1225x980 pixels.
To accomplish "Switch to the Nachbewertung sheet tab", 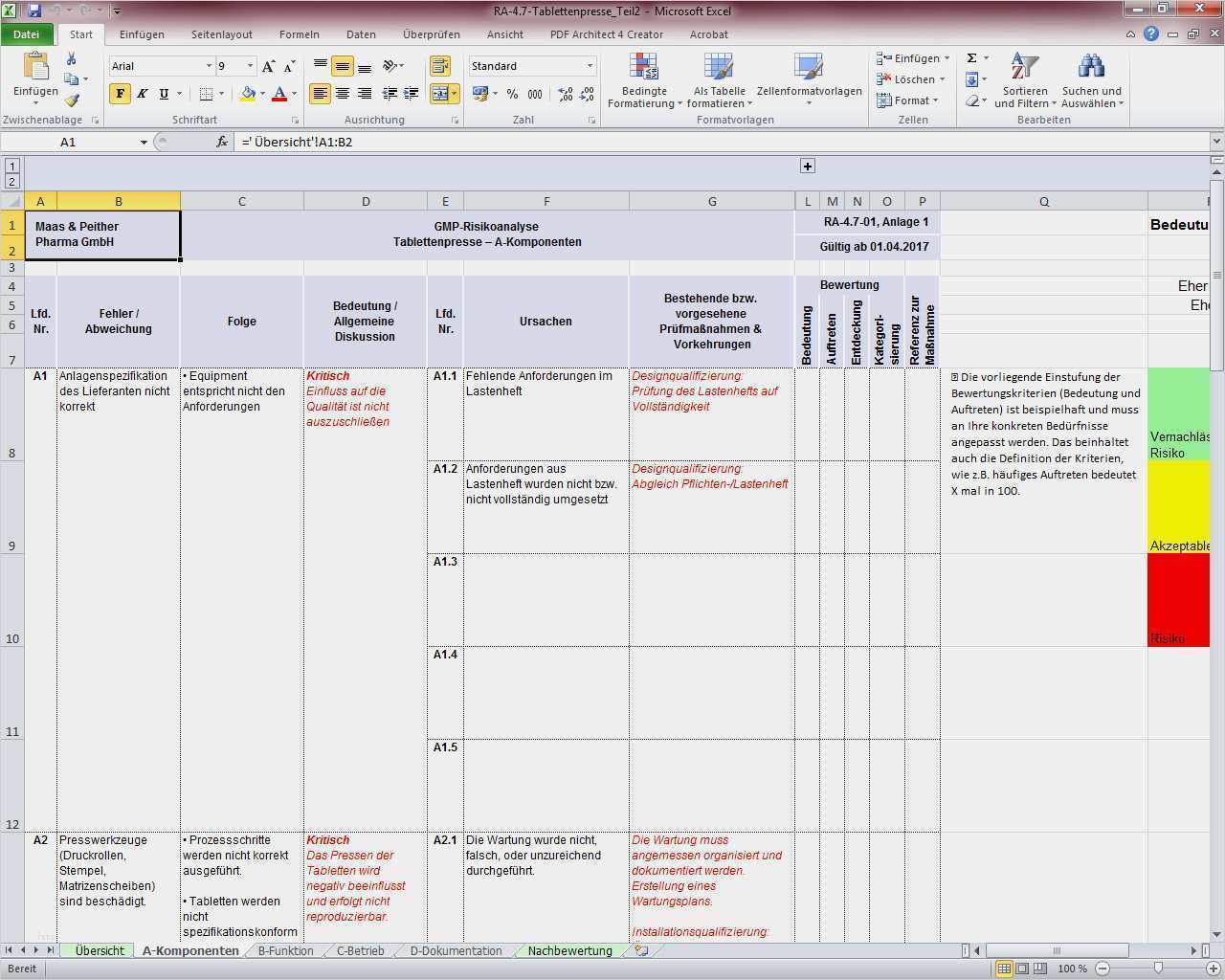I will [x=569, y=950].
